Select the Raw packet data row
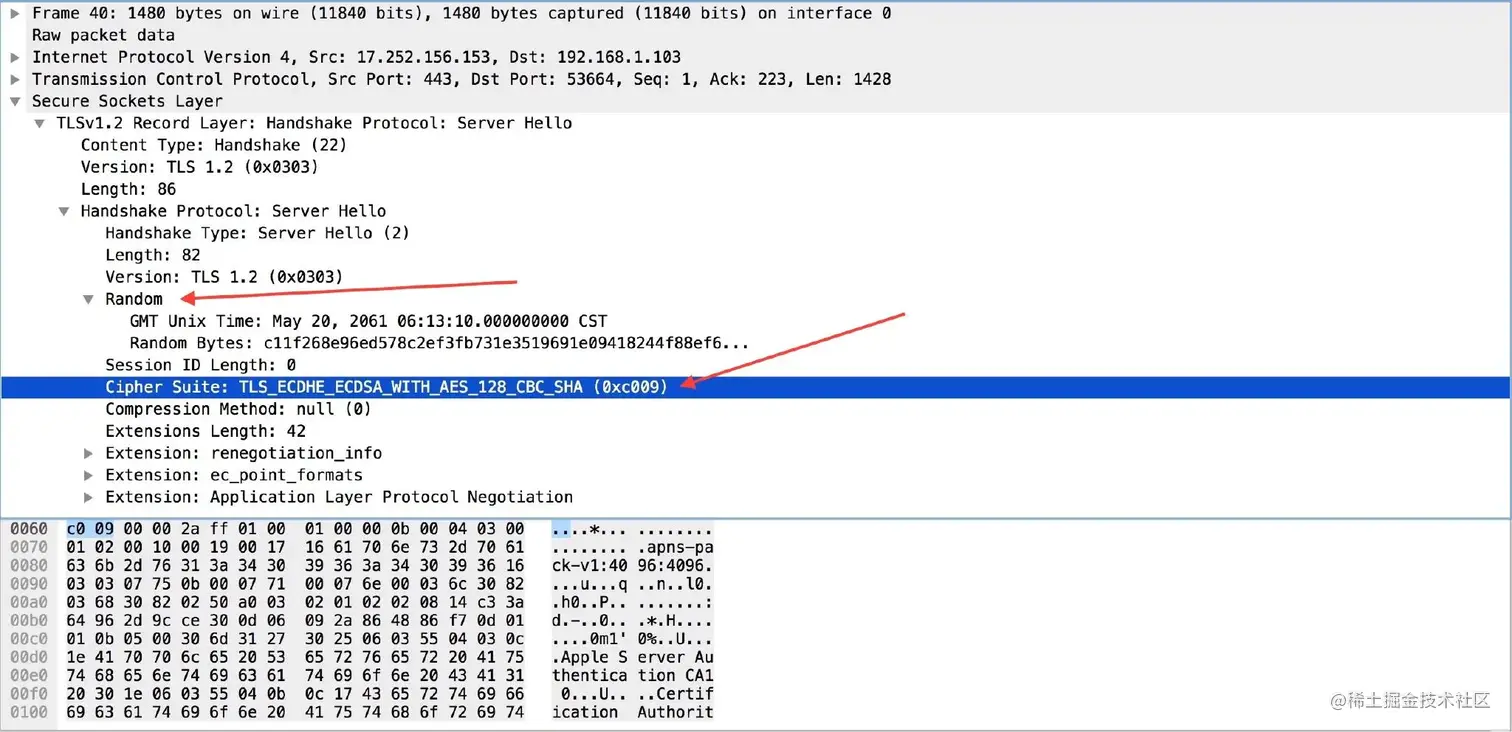1512x732 pixels. tap(756, 35)
